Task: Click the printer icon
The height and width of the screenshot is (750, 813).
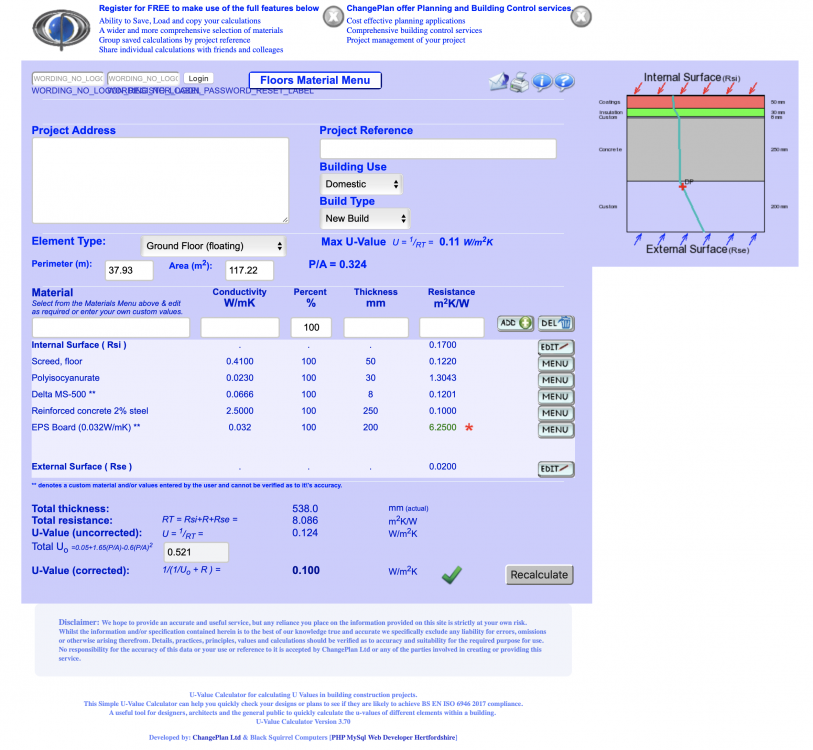Action: click(519, 82)
